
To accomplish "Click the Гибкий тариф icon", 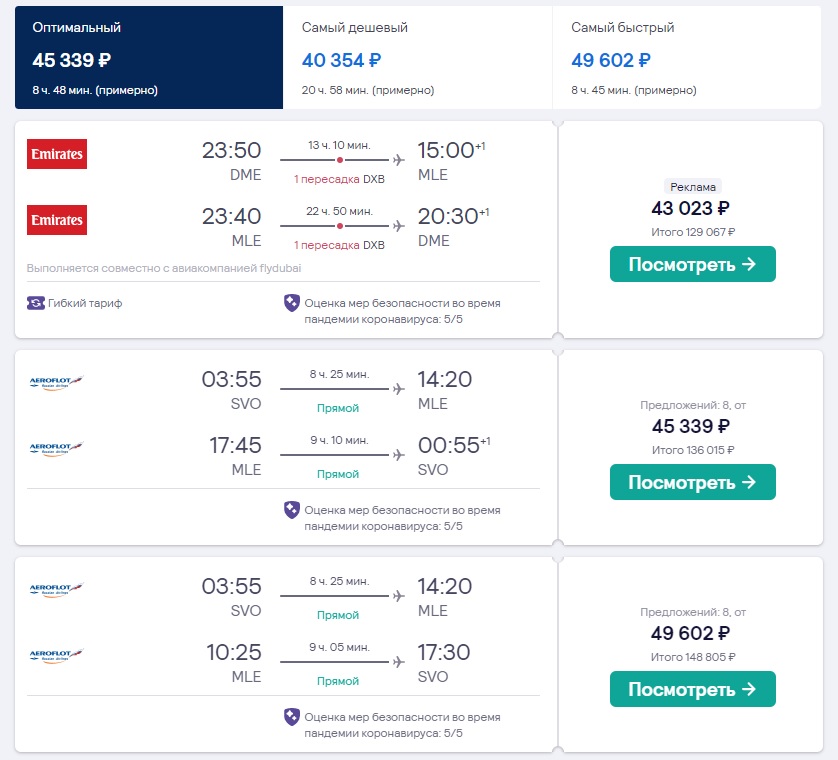I will click(36, 303).
